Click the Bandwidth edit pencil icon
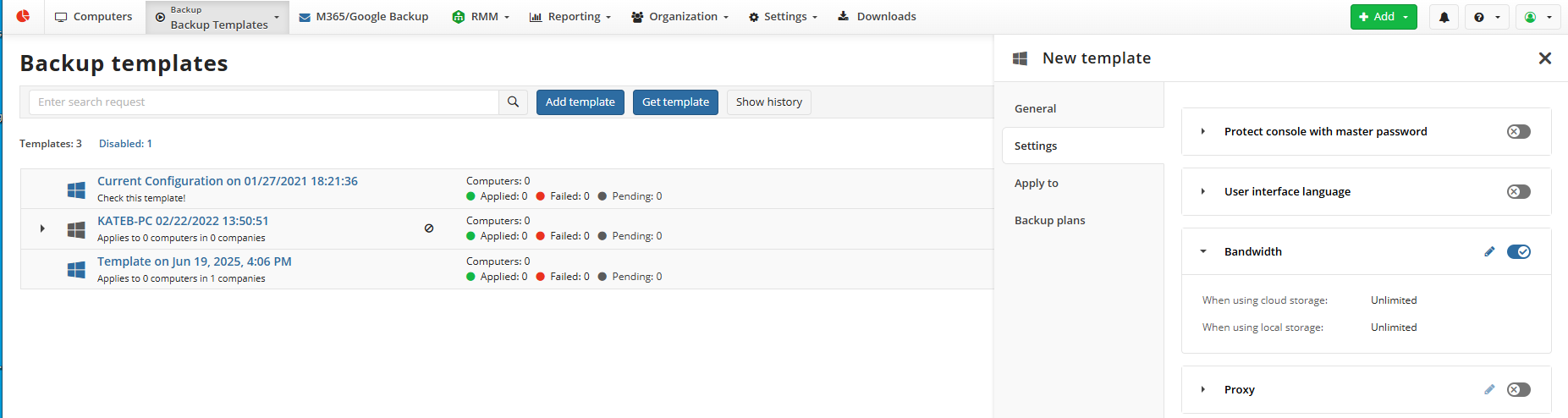Viewport: 1568px width, 418px height. tap(1489, 251)
